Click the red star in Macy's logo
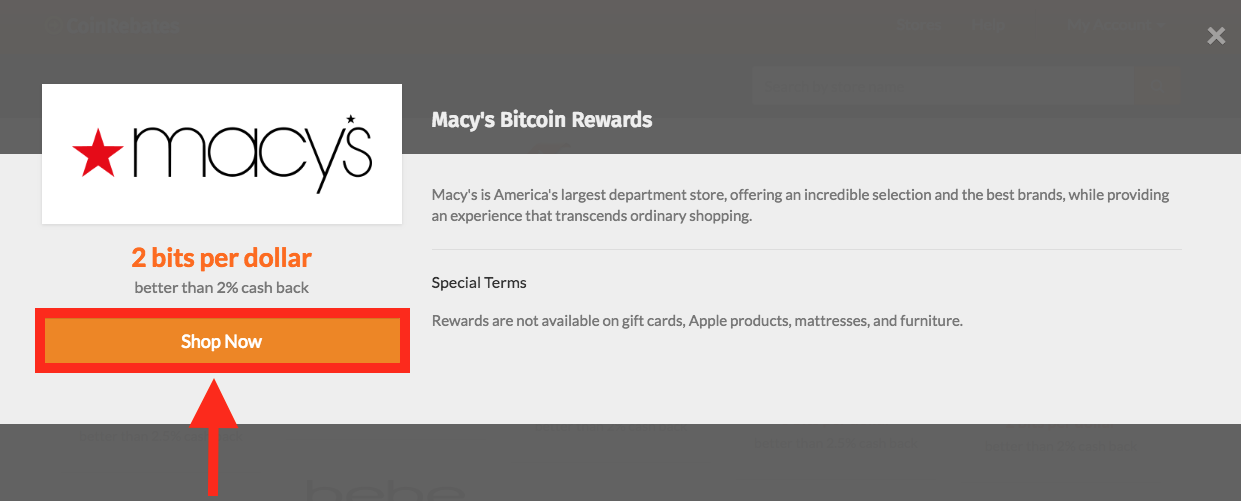 98,154
